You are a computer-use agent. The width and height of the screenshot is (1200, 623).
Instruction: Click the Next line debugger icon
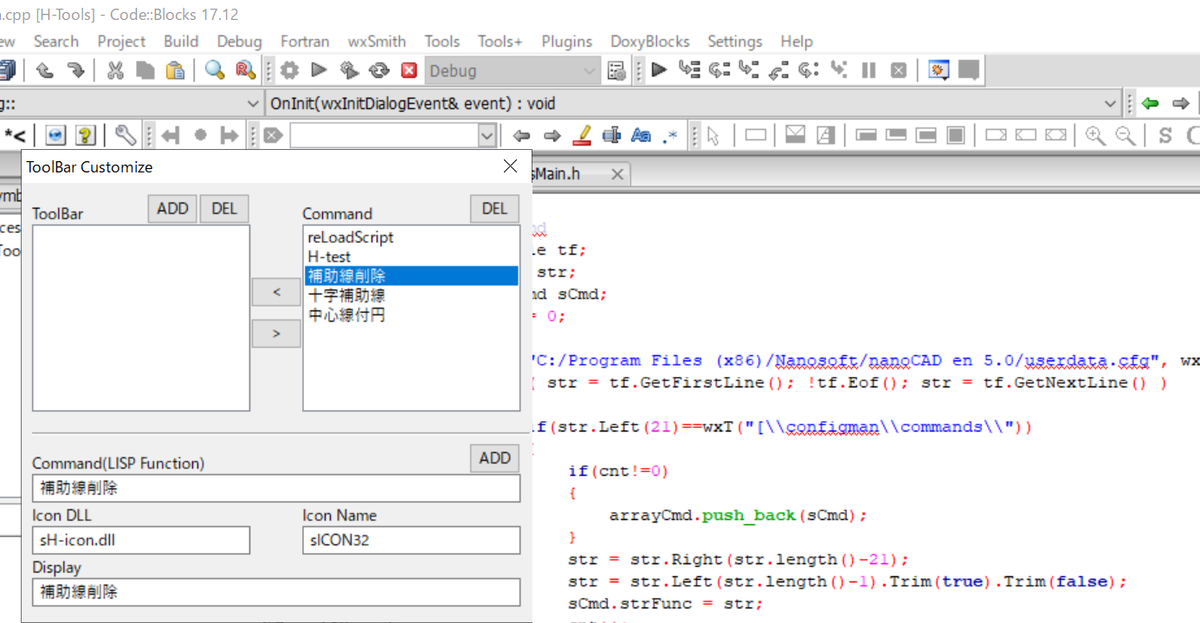click(x=719, y=70)
